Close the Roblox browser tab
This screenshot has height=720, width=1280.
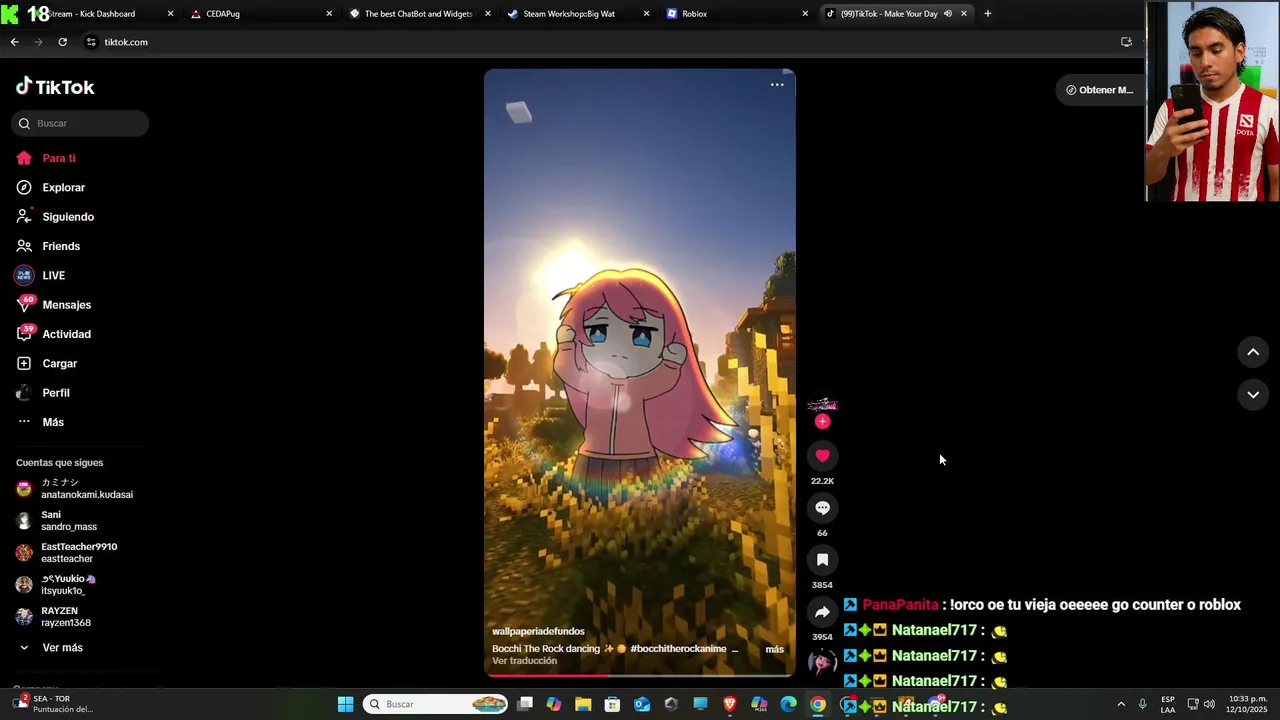point(805,14)
